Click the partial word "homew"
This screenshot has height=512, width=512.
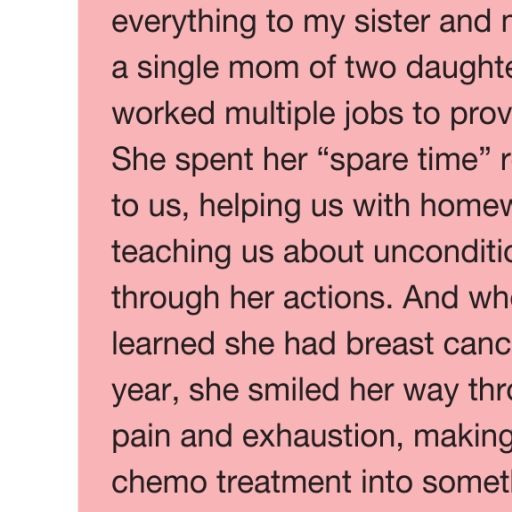(x=466, y=206)
